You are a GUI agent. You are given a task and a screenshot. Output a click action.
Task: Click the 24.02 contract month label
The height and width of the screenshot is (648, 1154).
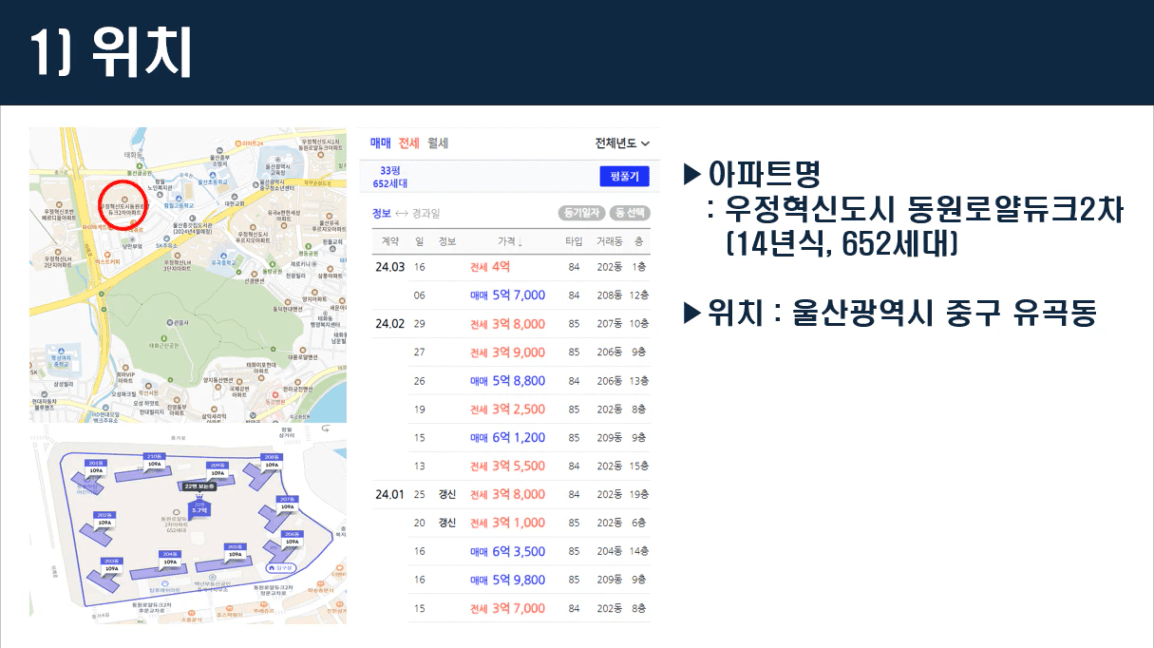point(390,324)
